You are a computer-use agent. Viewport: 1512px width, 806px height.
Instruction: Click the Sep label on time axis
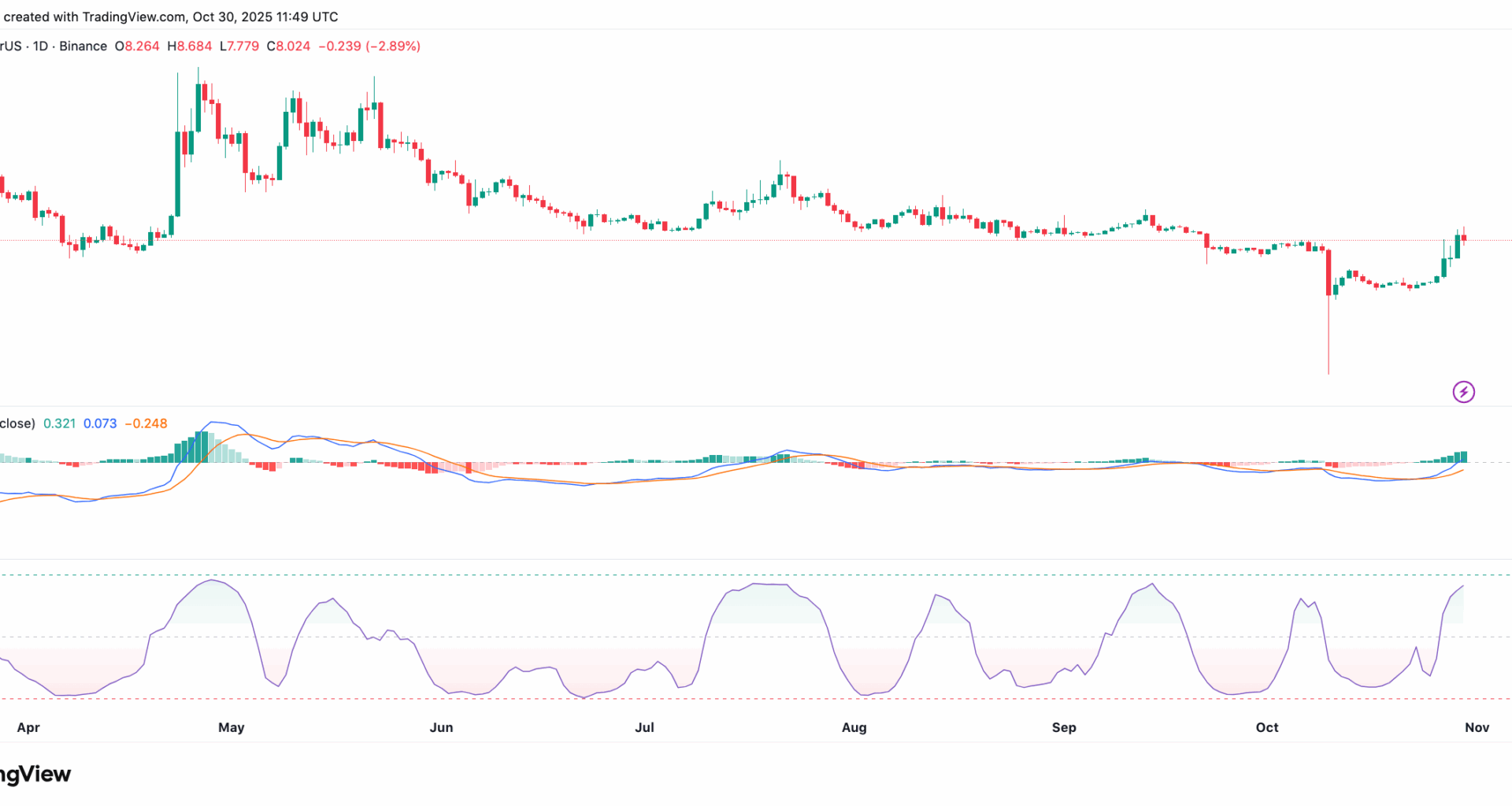[x=1064, y=727]
